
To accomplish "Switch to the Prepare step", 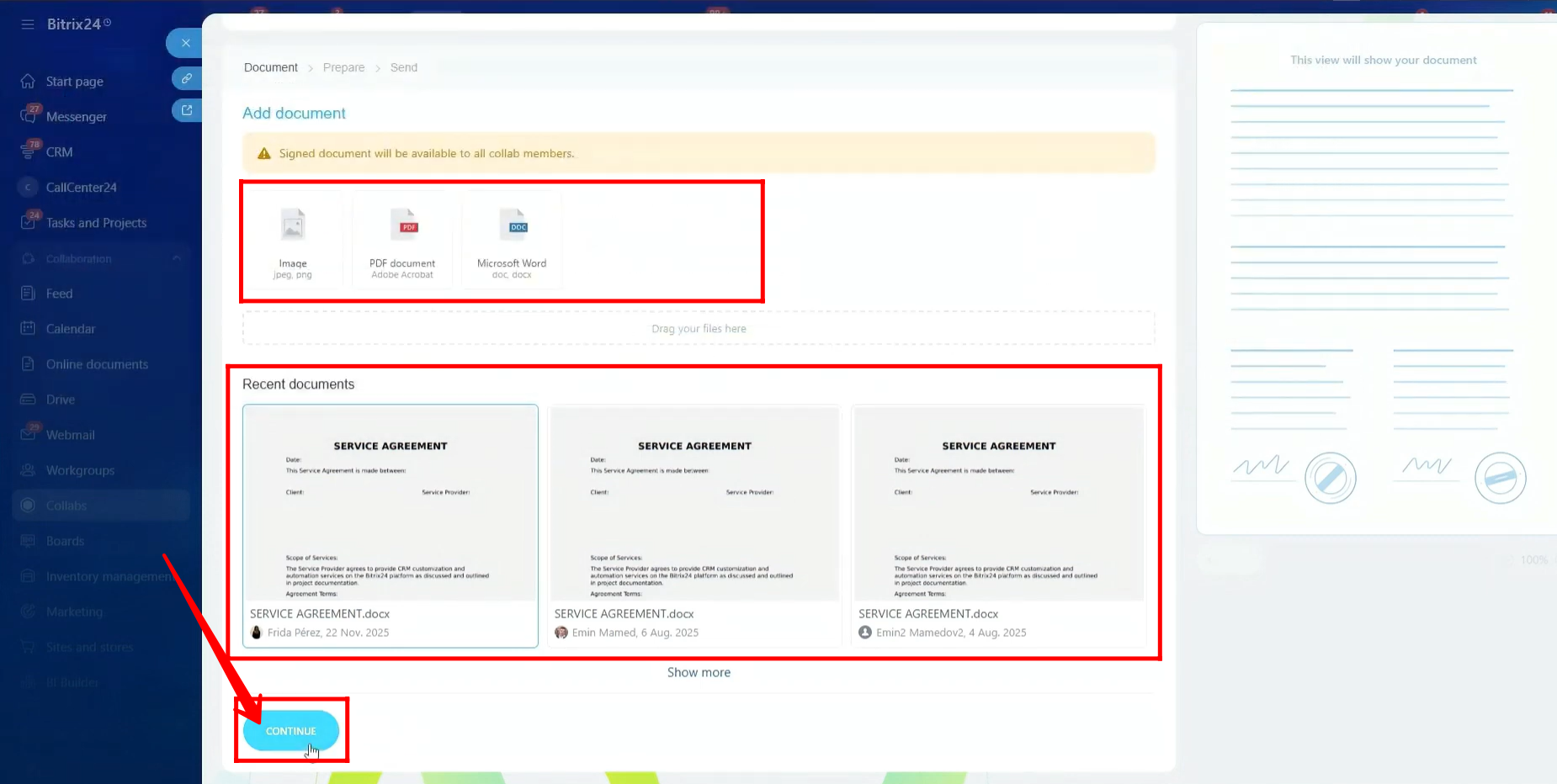I will [343, 67].
